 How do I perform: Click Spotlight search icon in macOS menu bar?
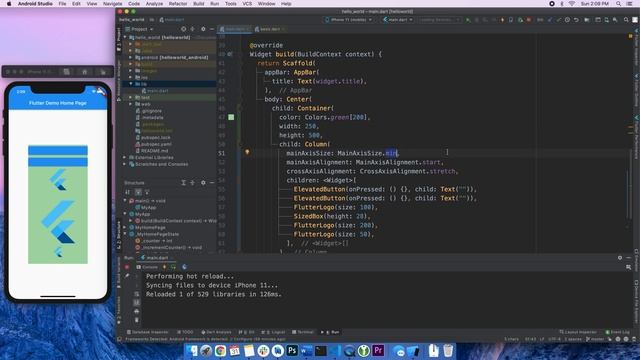[619, 4]
